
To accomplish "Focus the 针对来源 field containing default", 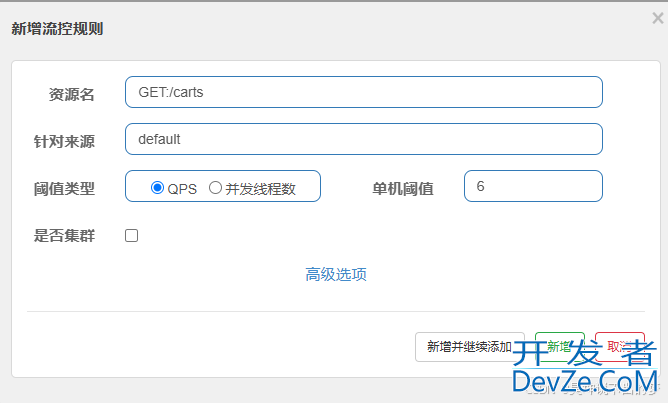I will [363, 139].
